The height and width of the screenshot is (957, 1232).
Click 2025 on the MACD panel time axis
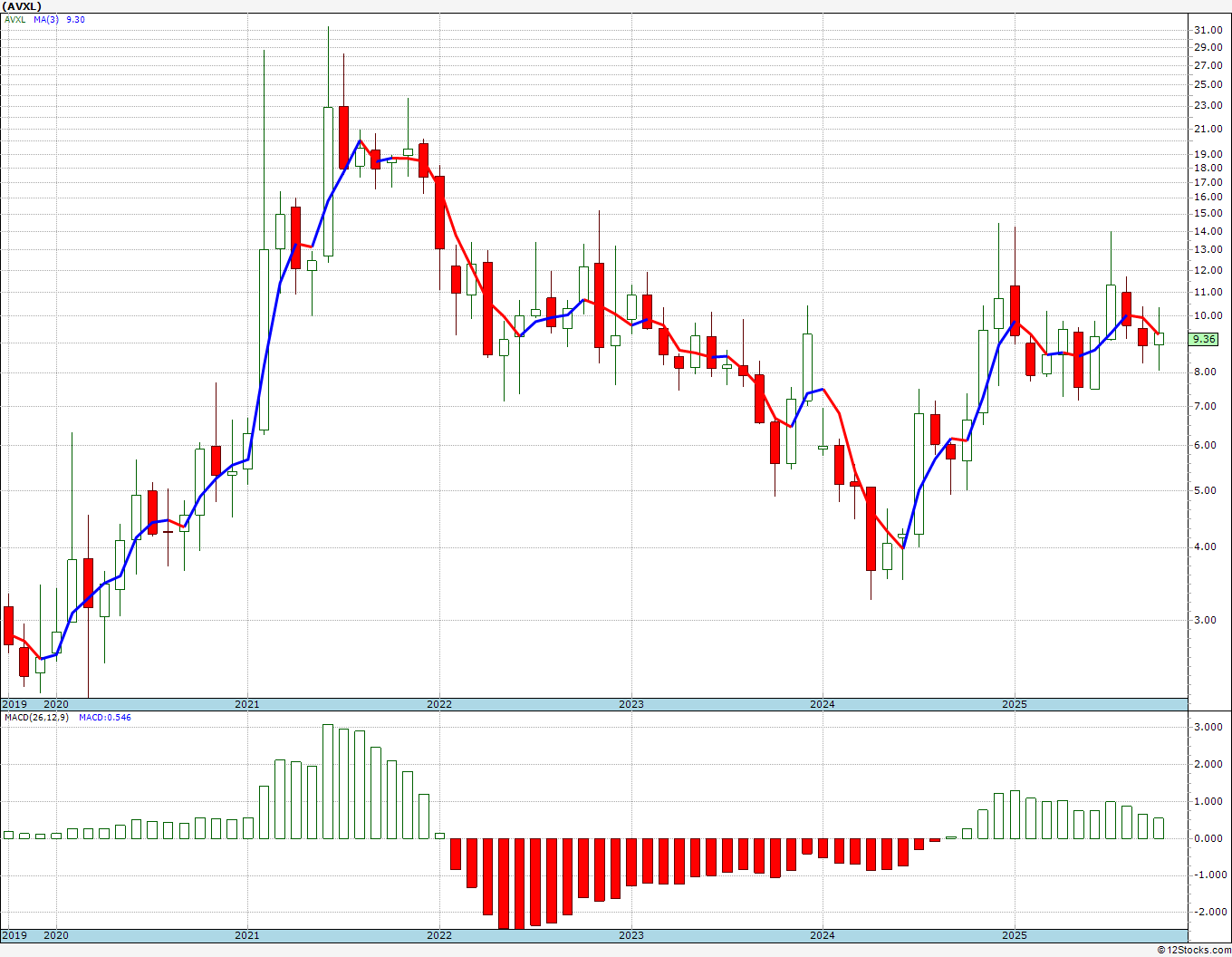click(x=1015, y=935)
